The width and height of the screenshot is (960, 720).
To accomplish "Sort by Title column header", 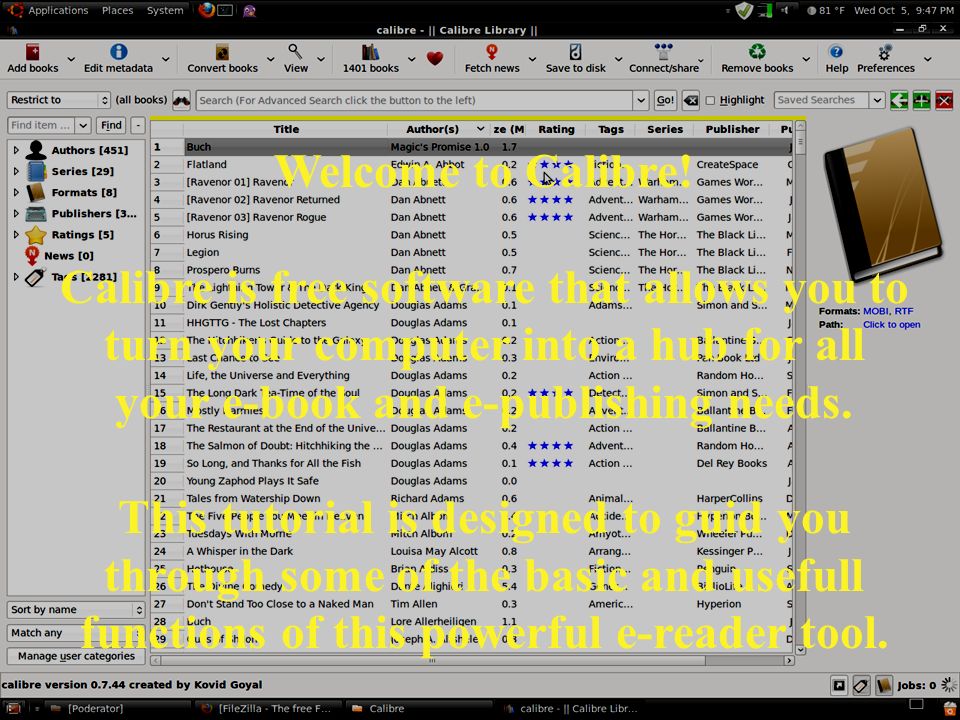I will coord(286,129).
